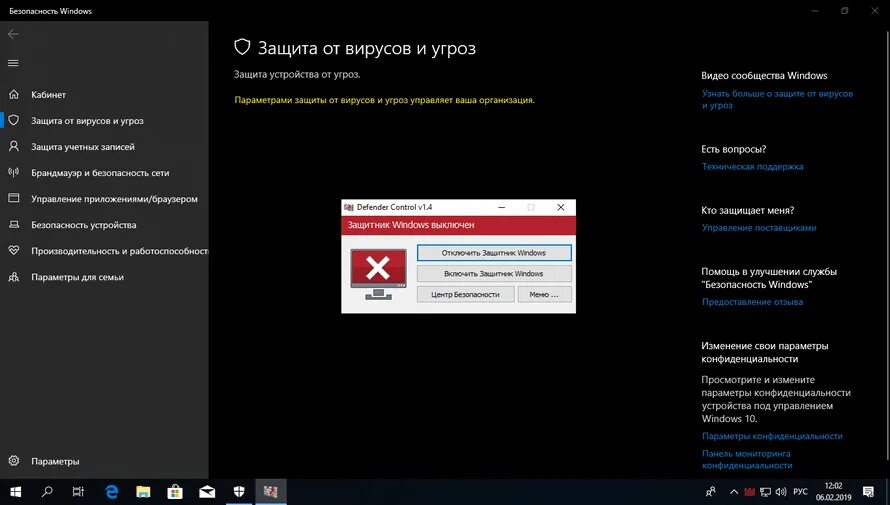Open the device security laptop icon
Image resolution: width=890 pixels, height=505 pixels.
coord(14,225)
